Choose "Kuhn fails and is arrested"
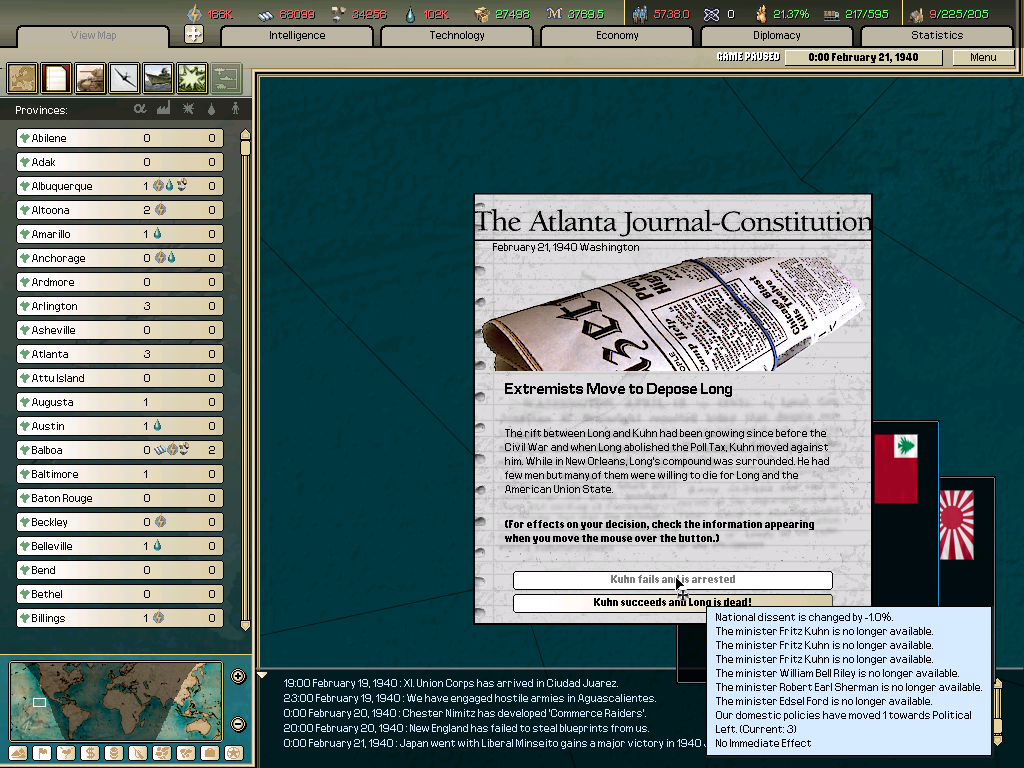This screenshot has height=768, width=1024. pos(672,580)
